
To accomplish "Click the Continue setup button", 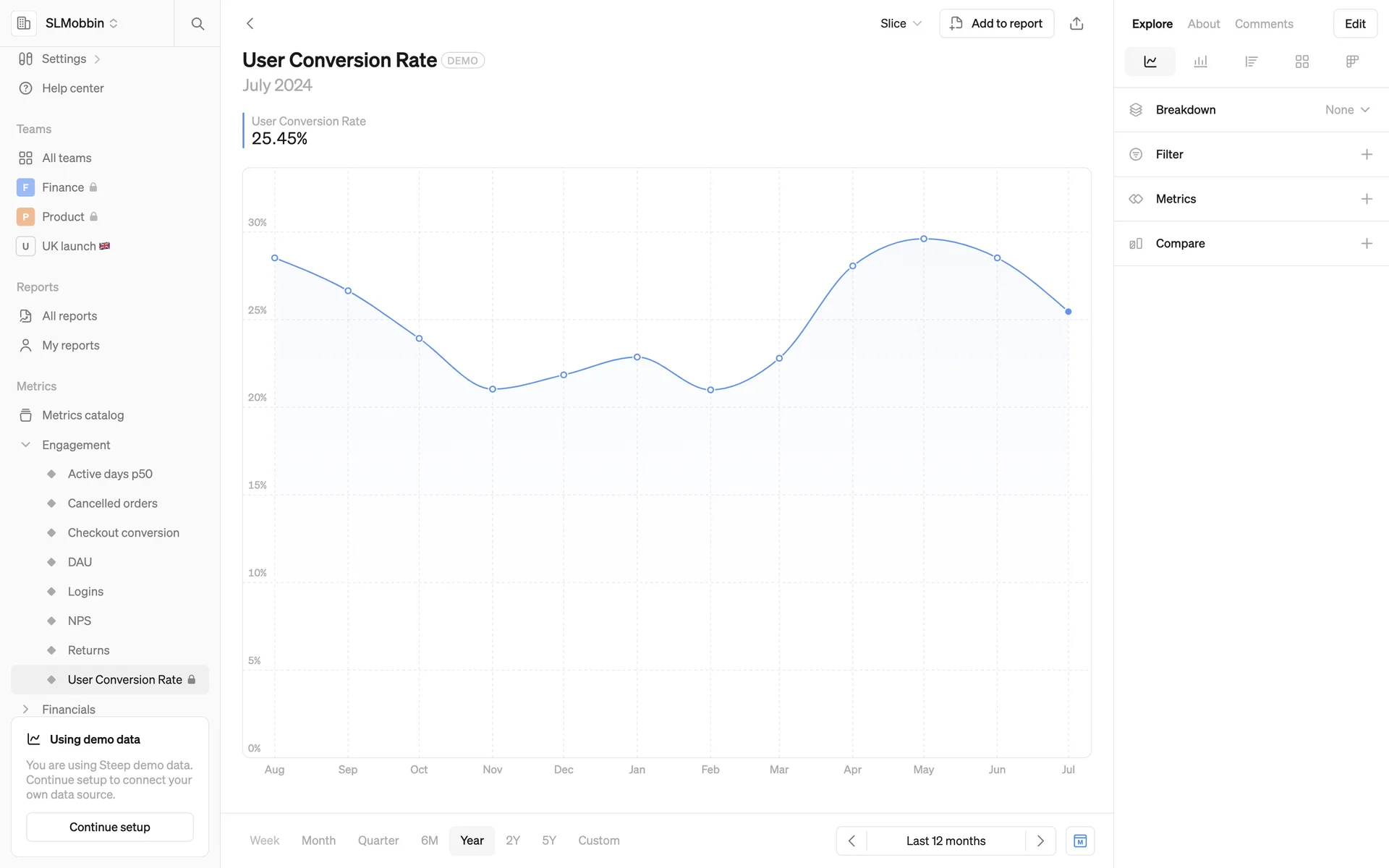I will click(110, 827).
